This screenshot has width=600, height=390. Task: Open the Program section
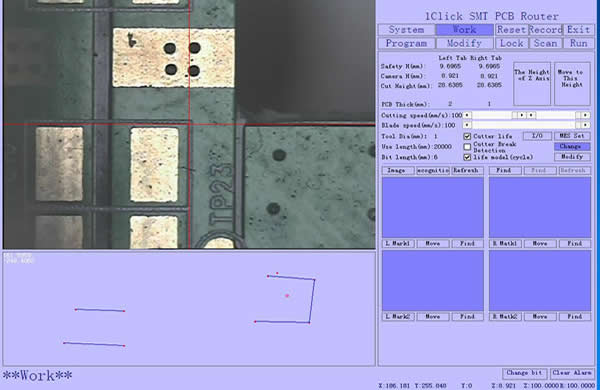(406, 43)
